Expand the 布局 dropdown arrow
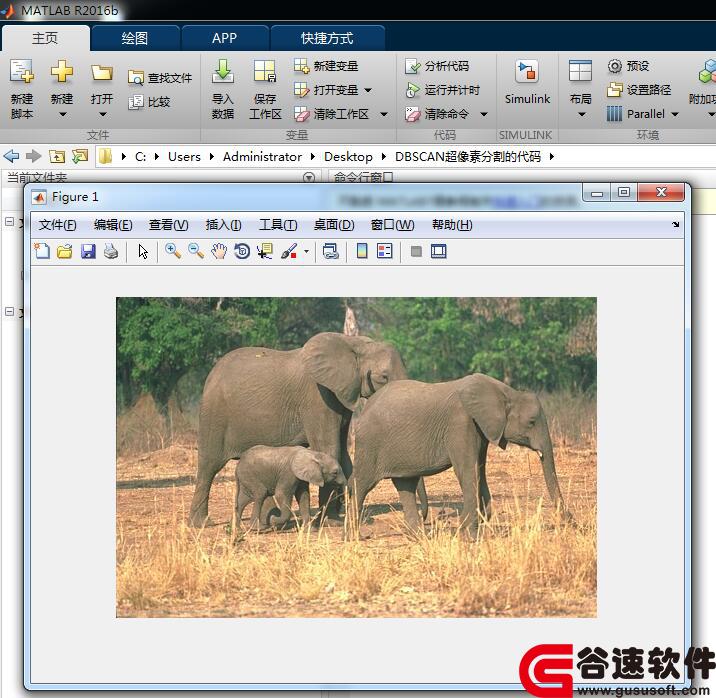This screenshot has width=716, height=698. point(581,114)
